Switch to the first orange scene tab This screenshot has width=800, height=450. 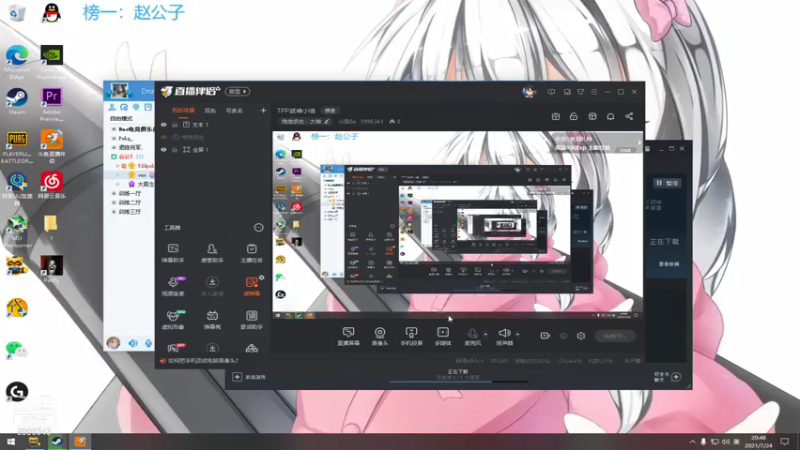(x=183, y=110)
